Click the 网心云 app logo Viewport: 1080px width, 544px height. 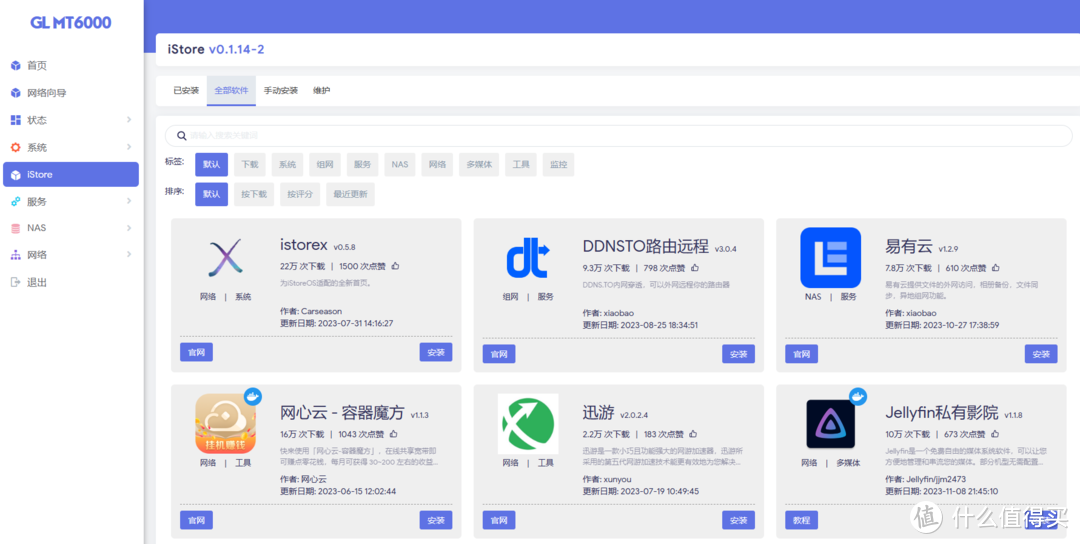tap(225, 423)
